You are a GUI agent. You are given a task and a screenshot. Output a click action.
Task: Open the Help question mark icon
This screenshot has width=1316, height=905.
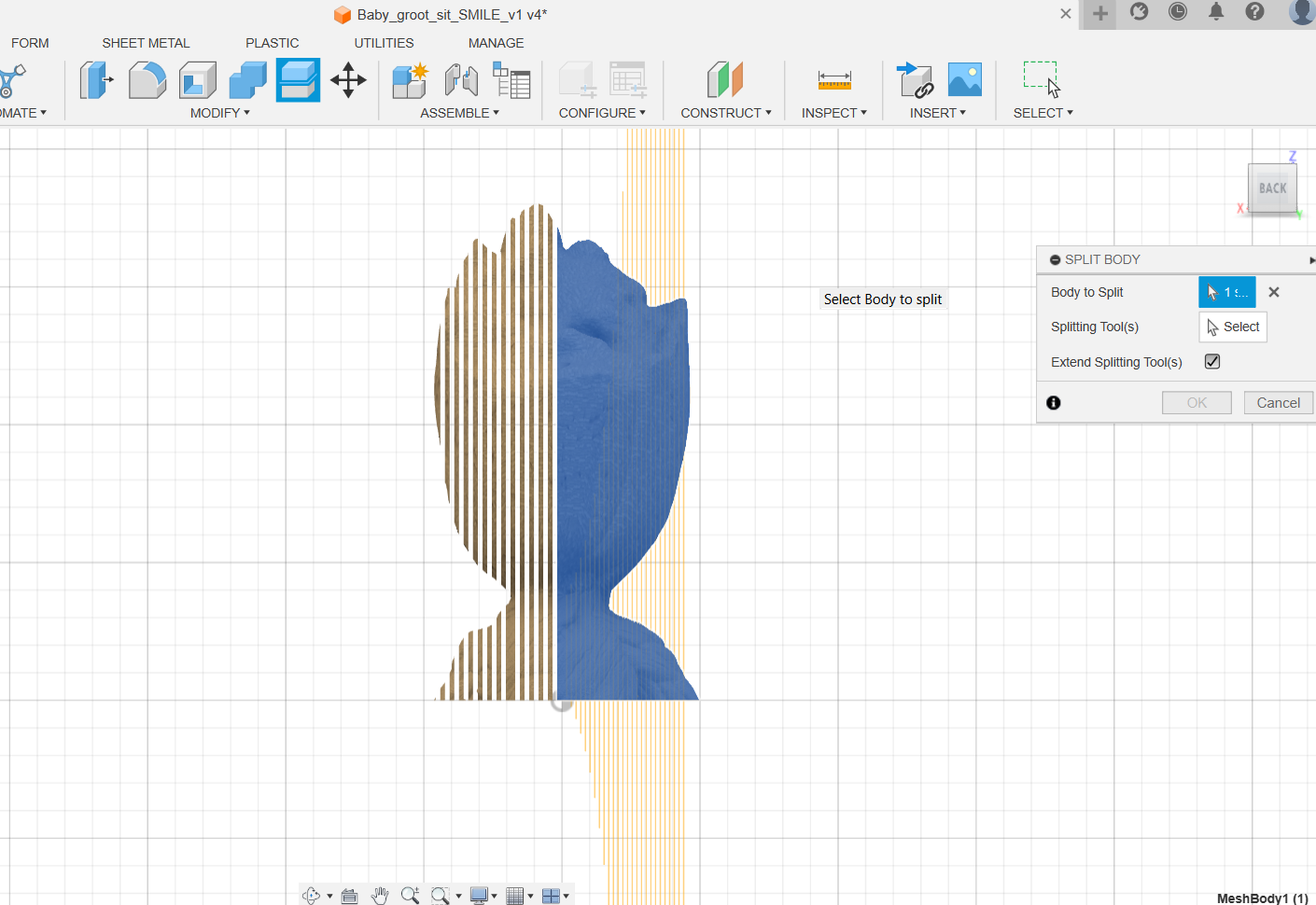1255,11
